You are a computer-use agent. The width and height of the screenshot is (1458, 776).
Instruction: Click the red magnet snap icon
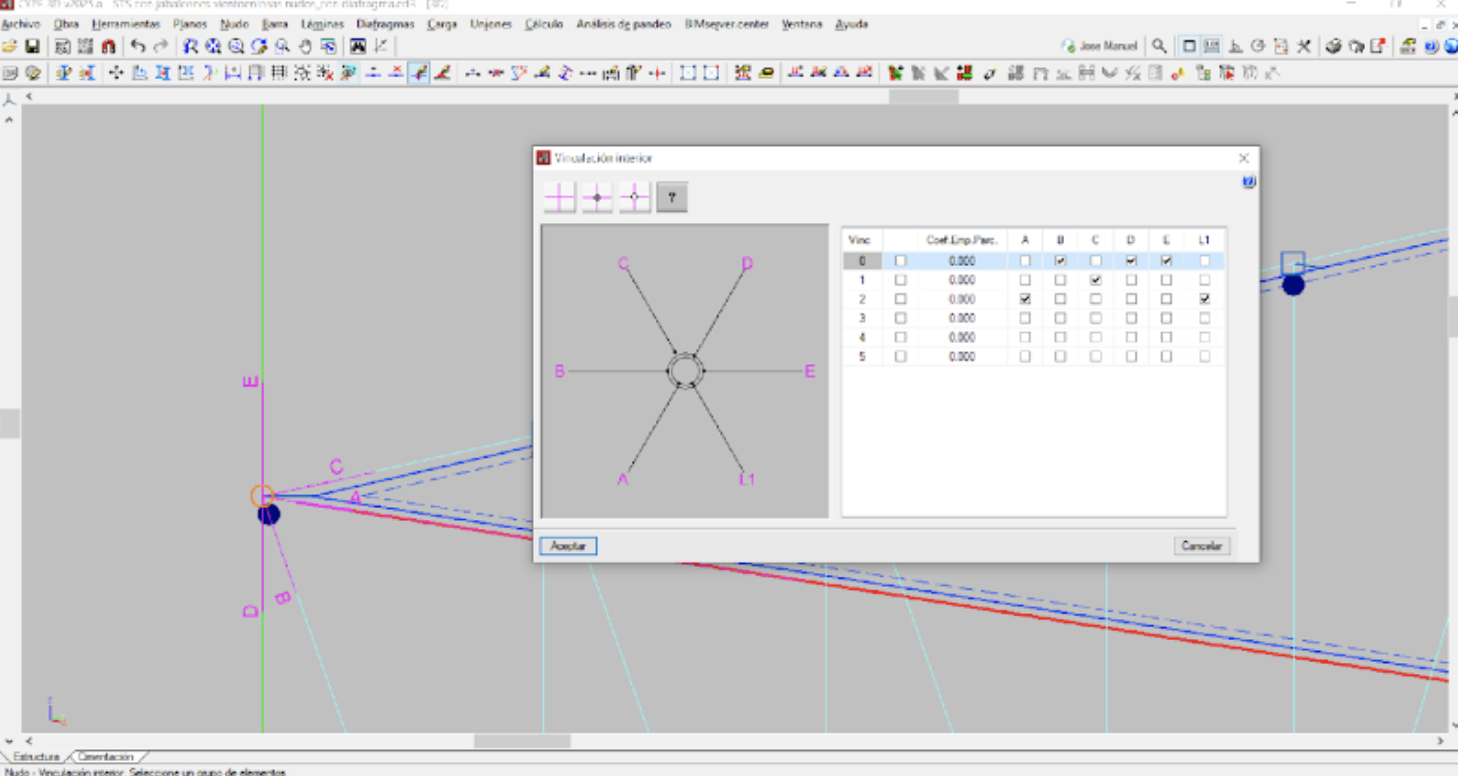coord(108,46)
